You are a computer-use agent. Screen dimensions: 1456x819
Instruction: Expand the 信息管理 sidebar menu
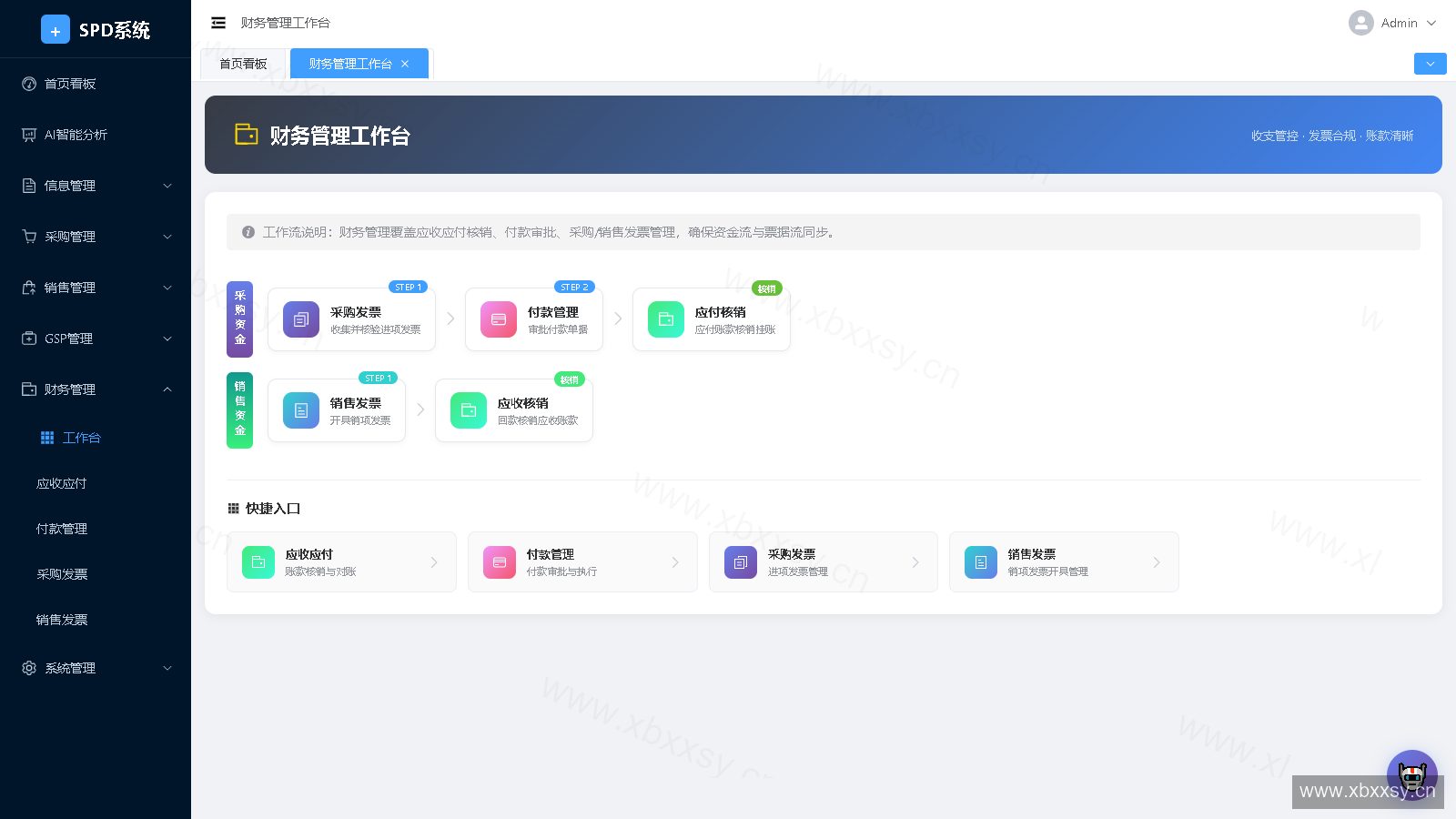pos(96,186)
